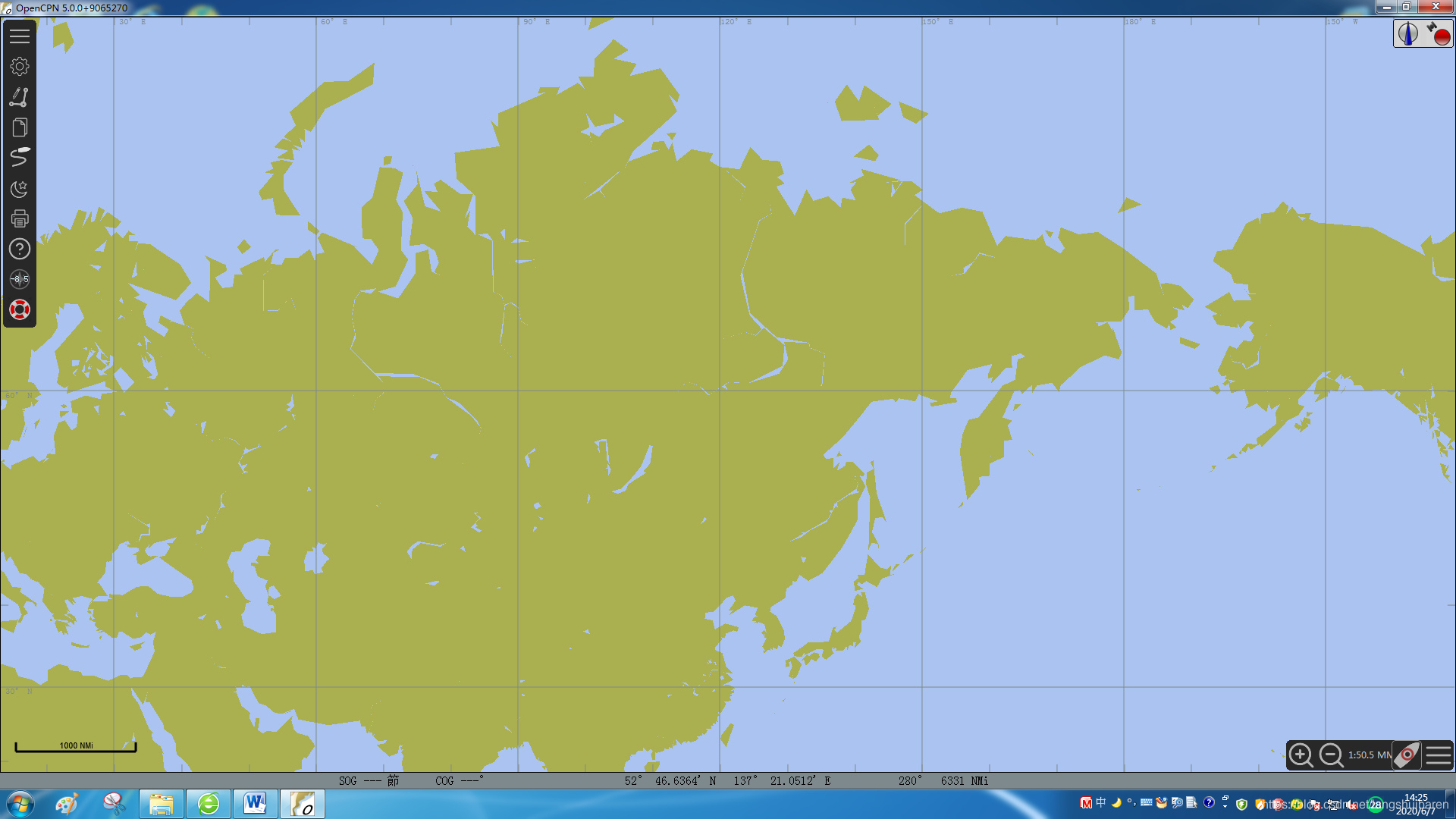Click the magnetic variation compass indicator
This screenshot has width=1456, height=819.
[x=20, y=279]
